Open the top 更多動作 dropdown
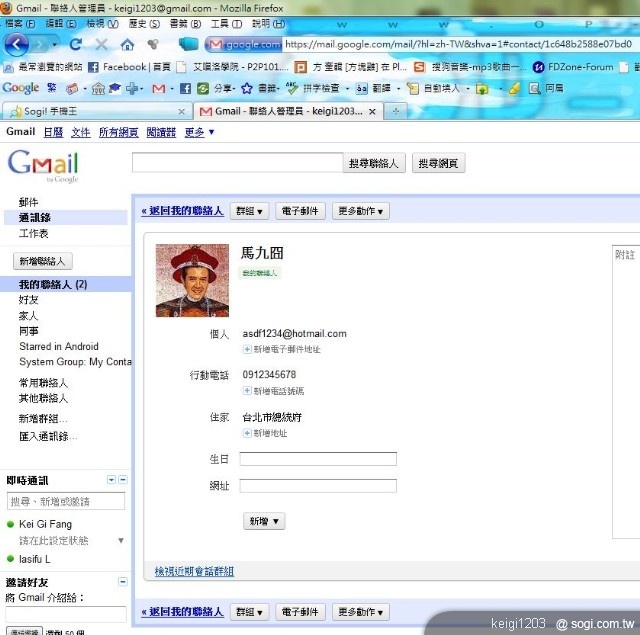 (360, 211)
